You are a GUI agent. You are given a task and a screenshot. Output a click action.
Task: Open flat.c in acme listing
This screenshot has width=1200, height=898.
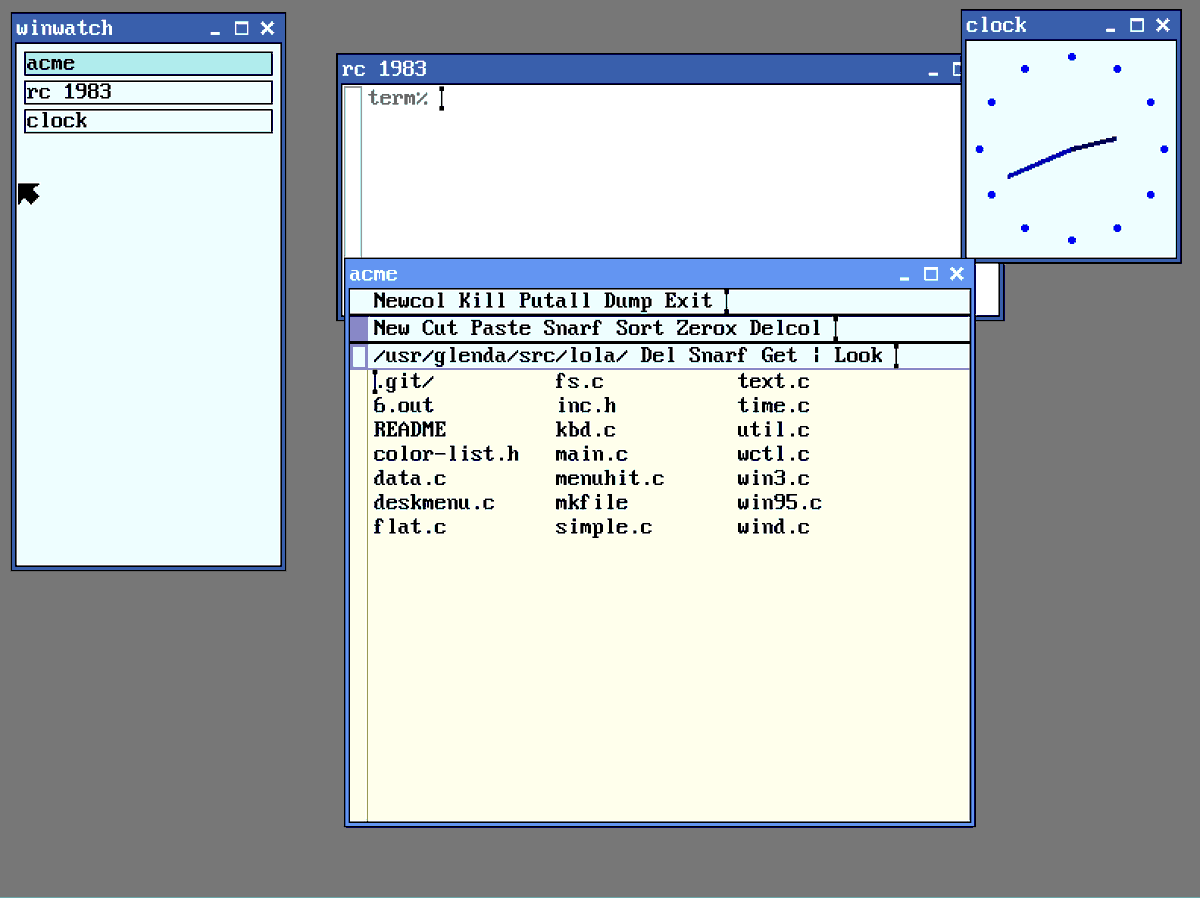410,527
